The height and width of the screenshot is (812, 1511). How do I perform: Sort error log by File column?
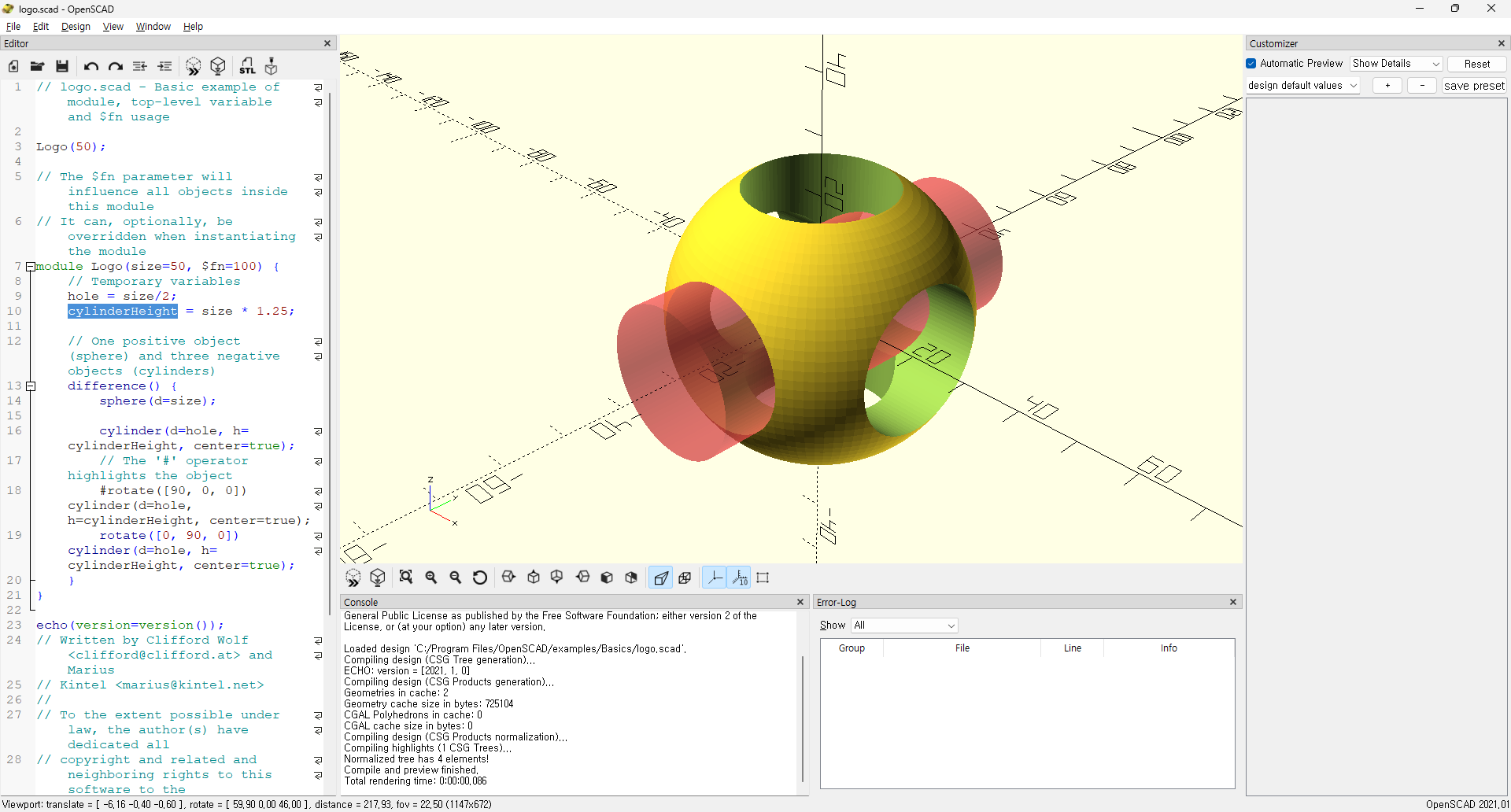[962, 648]
